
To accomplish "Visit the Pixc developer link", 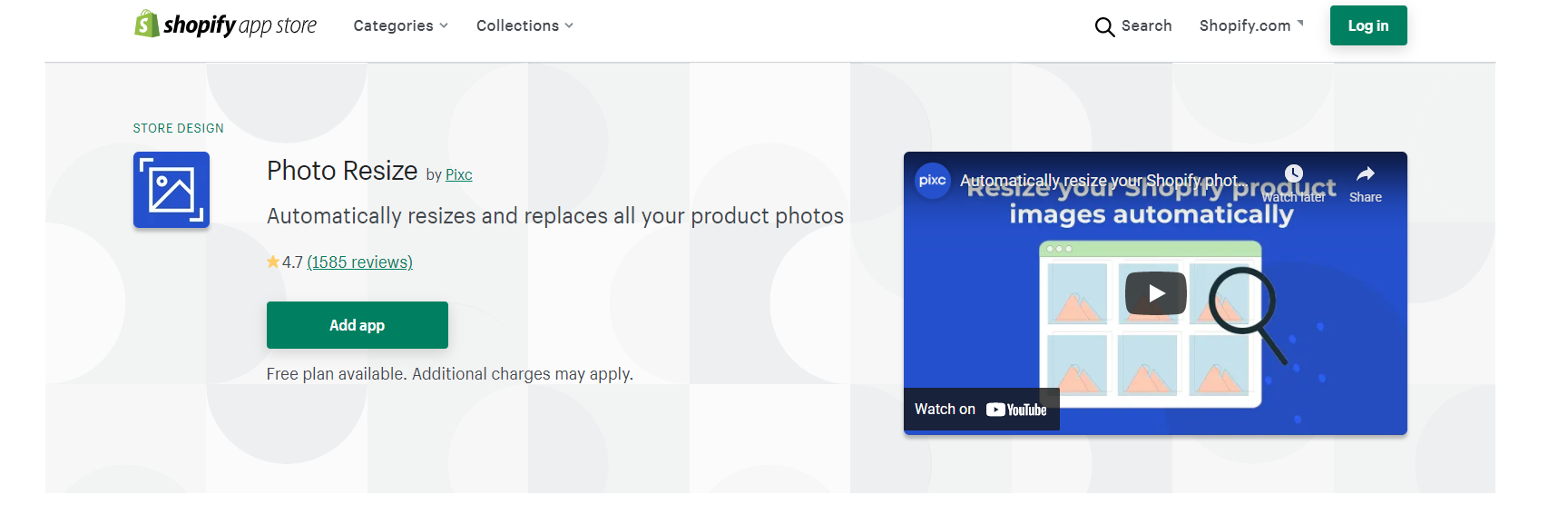I will pyautogui.click(x=458, y=174).
